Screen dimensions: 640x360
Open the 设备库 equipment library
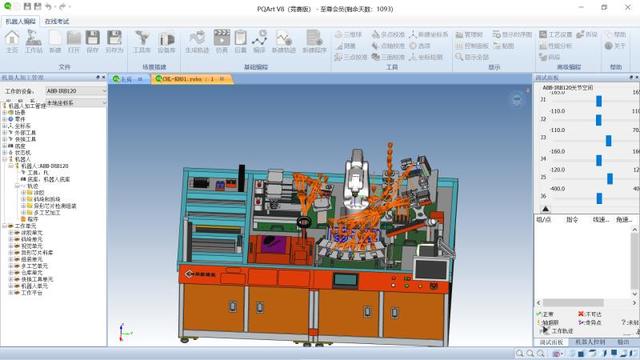pos(166,42)
